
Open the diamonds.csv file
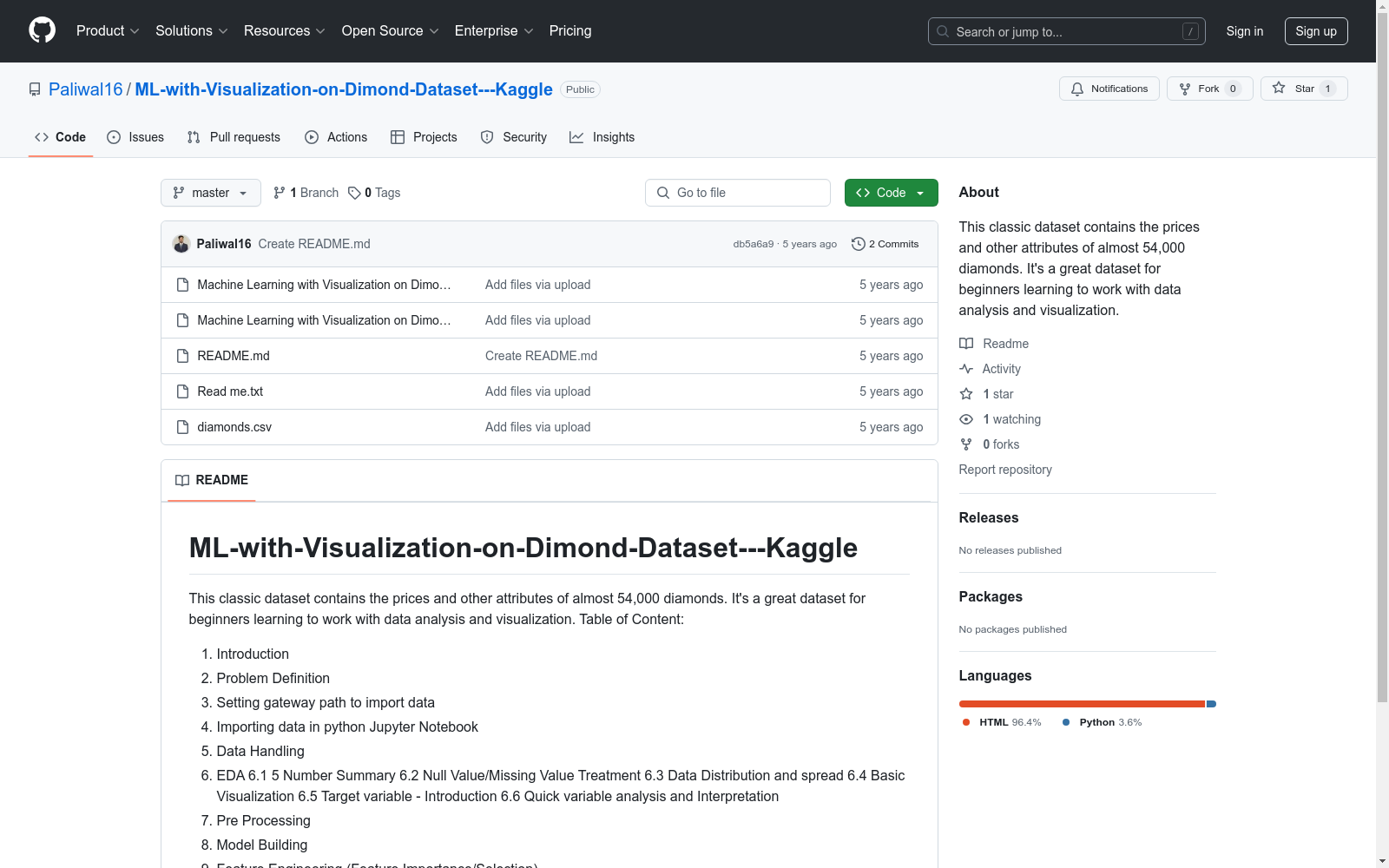(x=234, y=427)
